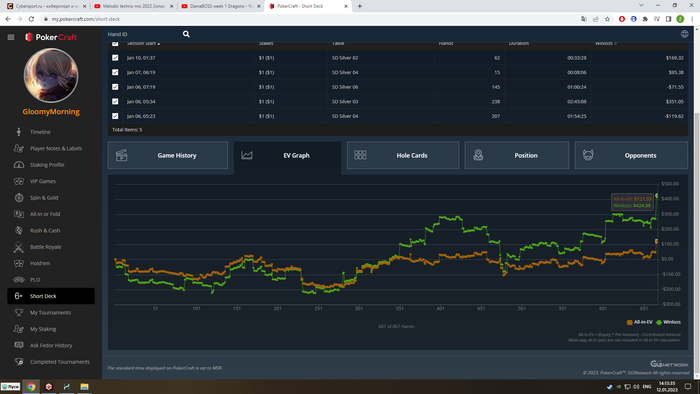Screen dimensions: 700x394
Task: Toggle checkbox for Jan 06, 07:19 session
Action: point(115,87)
